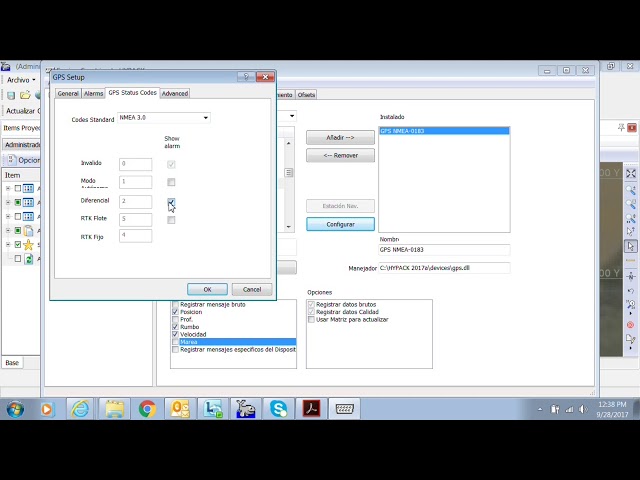
Task: Choose the zoom window magnifier tool
Action: point(631,203)
